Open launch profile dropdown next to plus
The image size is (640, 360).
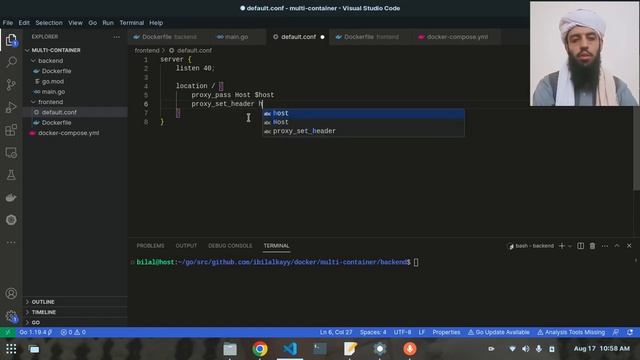pos(570,246)
